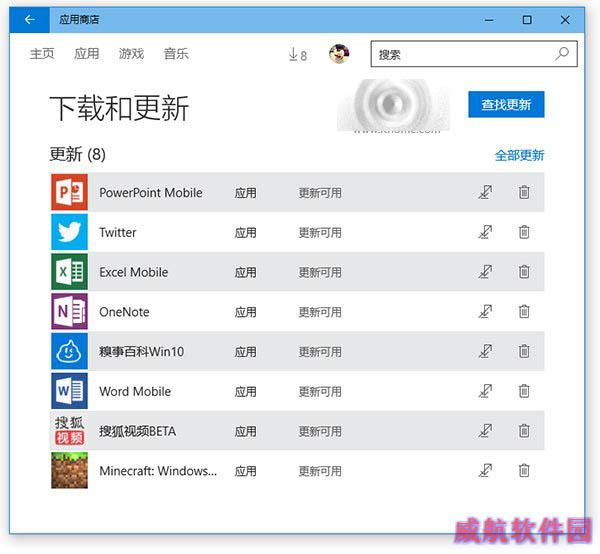Select the Word Mobile name text
Viewport: 600px width, 554px height.
(135, 391)
